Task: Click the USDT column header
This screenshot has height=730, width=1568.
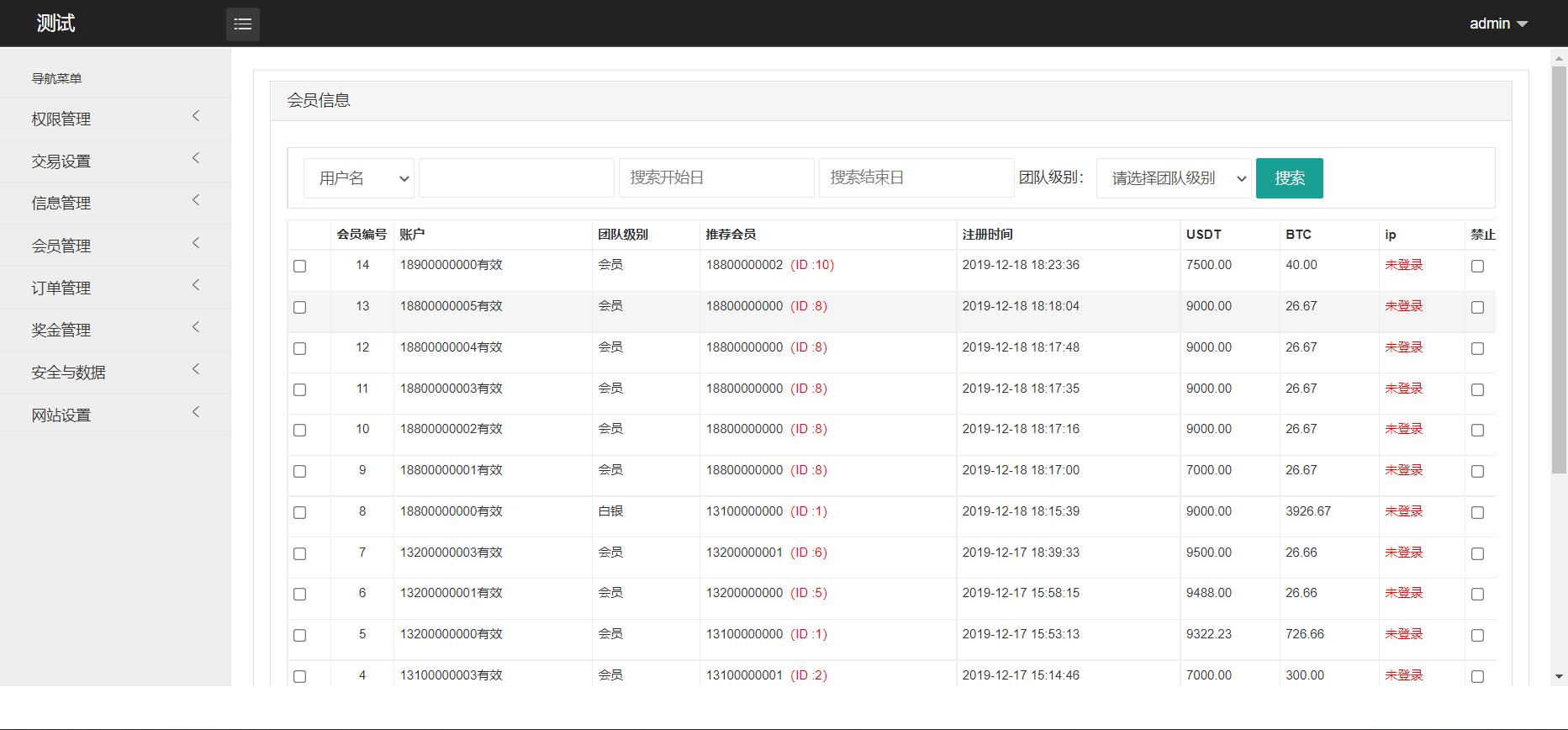Action: (1204, 235)
